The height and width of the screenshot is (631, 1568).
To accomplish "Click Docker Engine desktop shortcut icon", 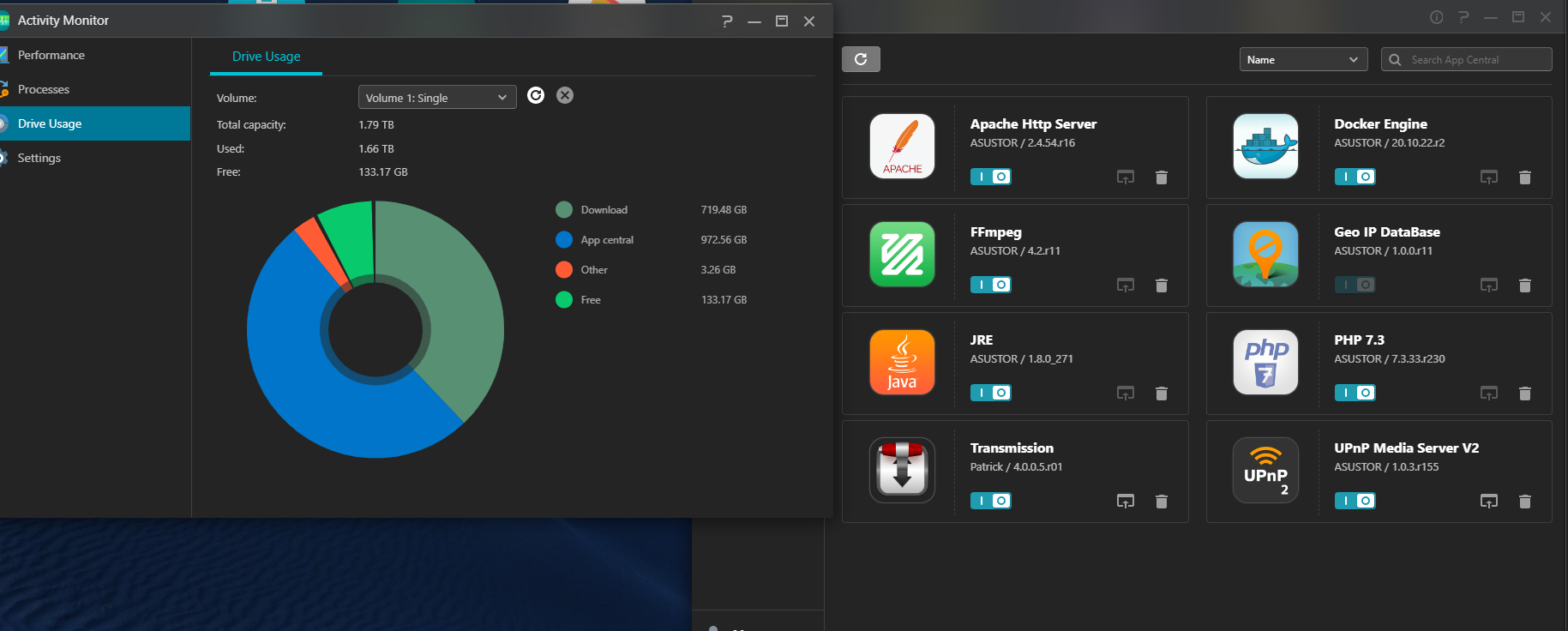I will 1489,177.
